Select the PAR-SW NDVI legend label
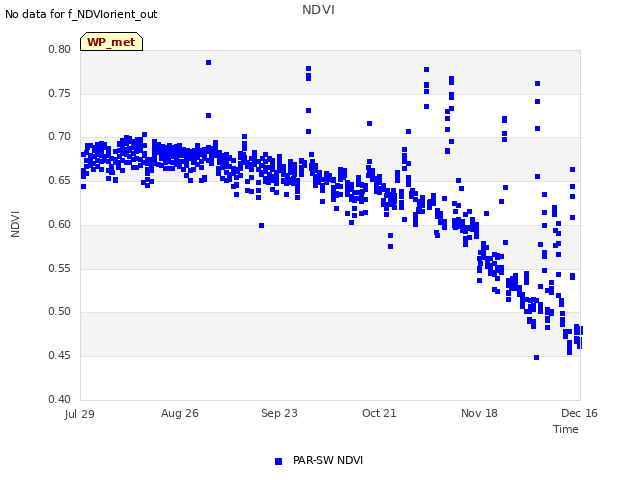This screenshot has width=640, height=480. (328, 460)
